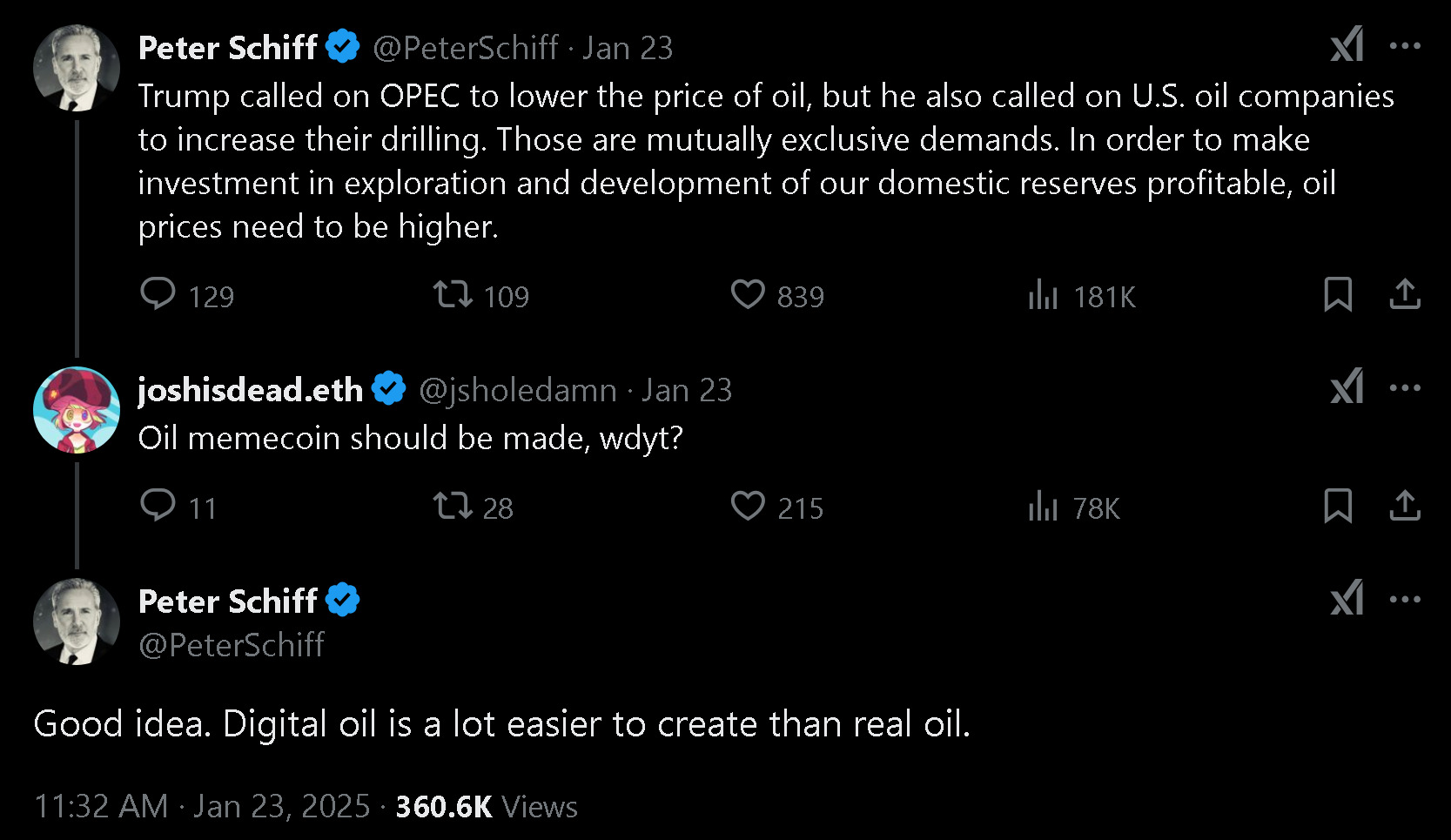The height and width of the screenshot is (840, 1451).
Task: Like the tweet with 839 likes
Action: 748,295
